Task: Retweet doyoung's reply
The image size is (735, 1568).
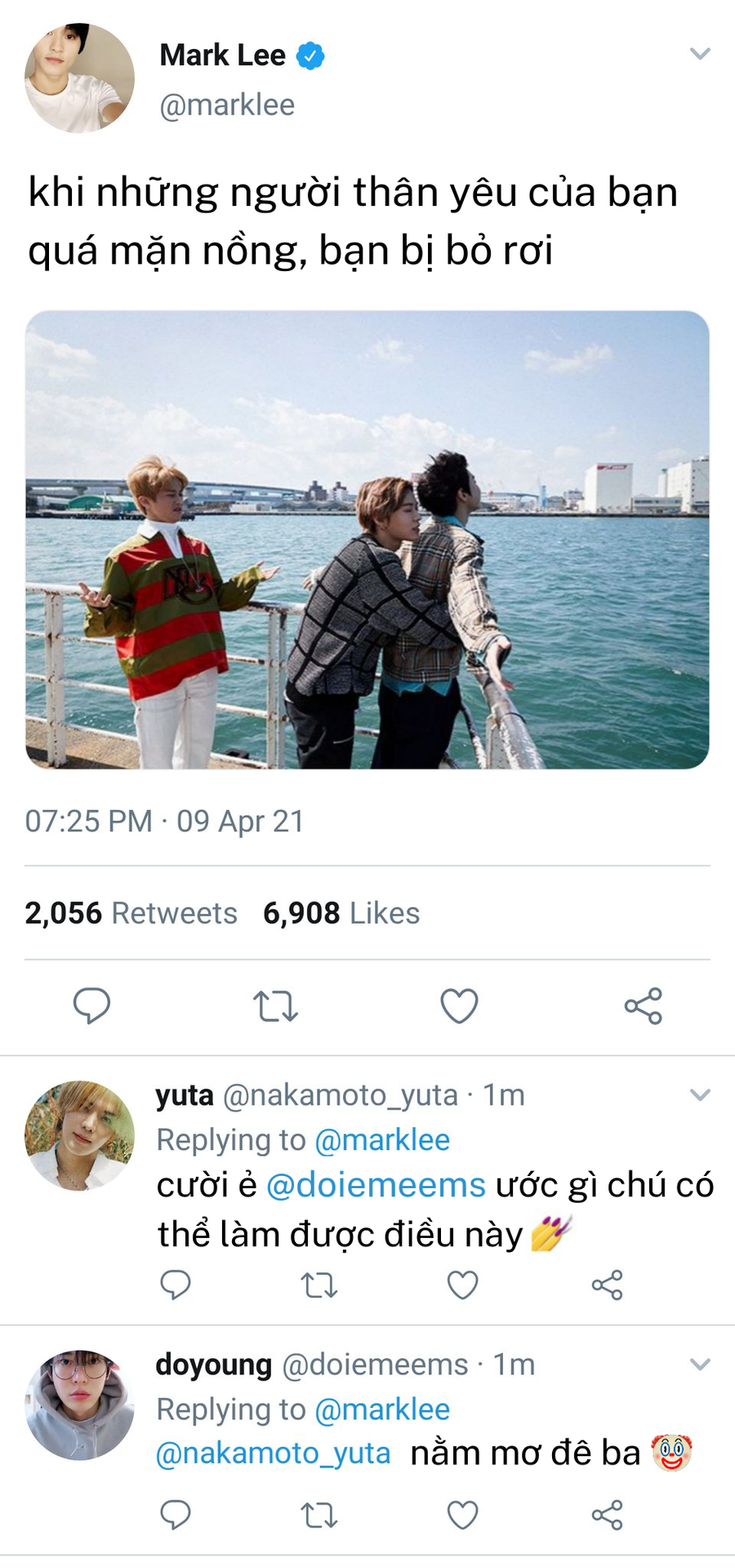Action: tap(319, 1516)
